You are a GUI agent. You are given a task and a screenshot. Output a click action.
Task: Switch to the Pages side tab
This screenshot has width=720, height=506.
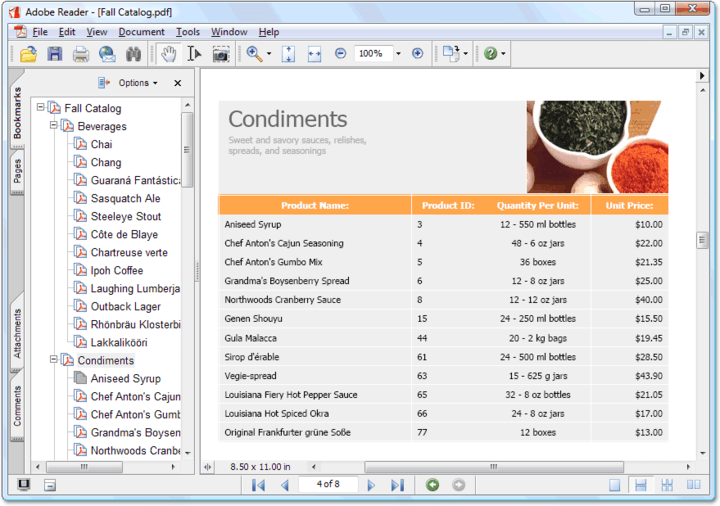[x=17, y=172]
